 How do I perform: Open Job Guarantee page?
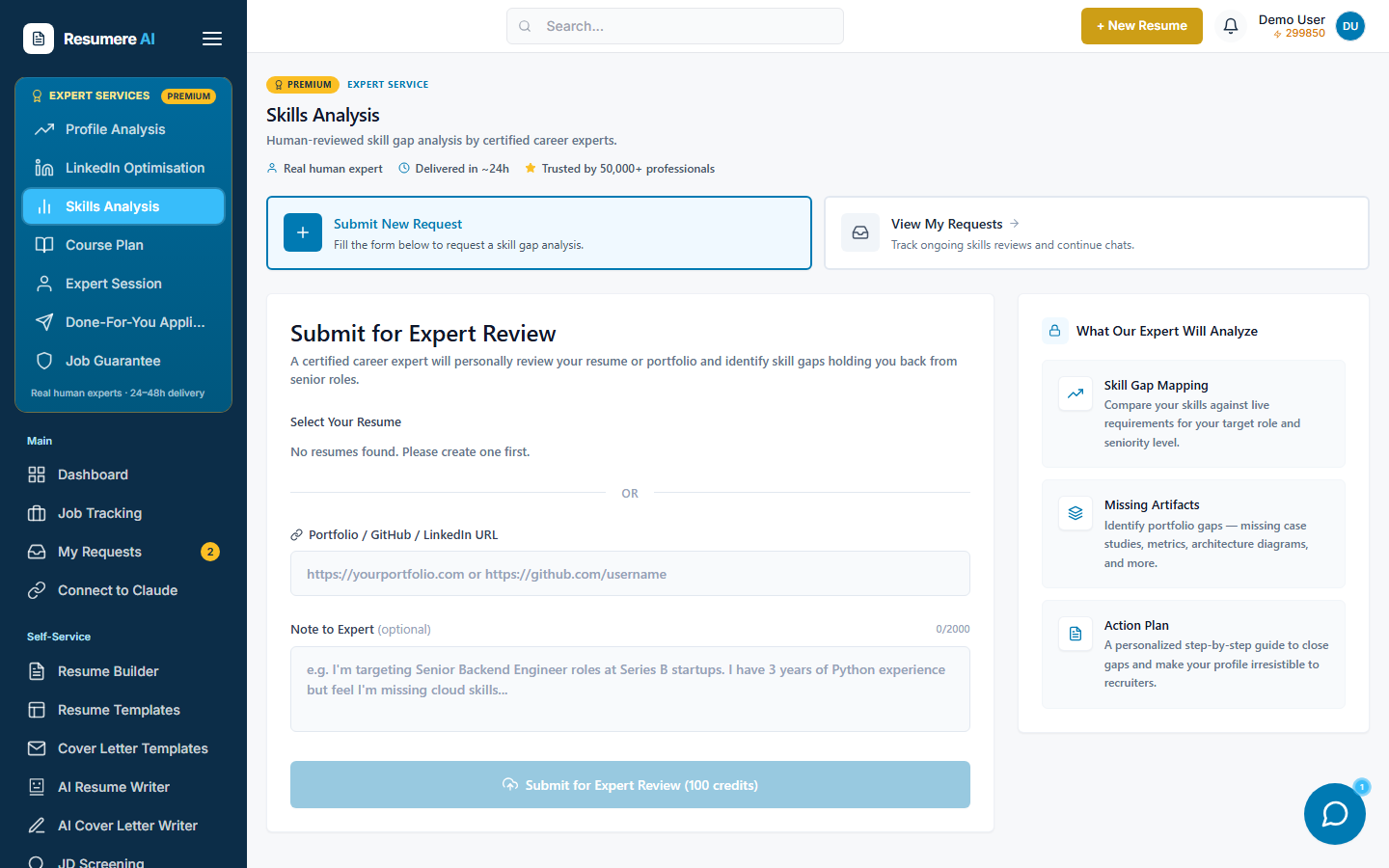click(123, 361)
